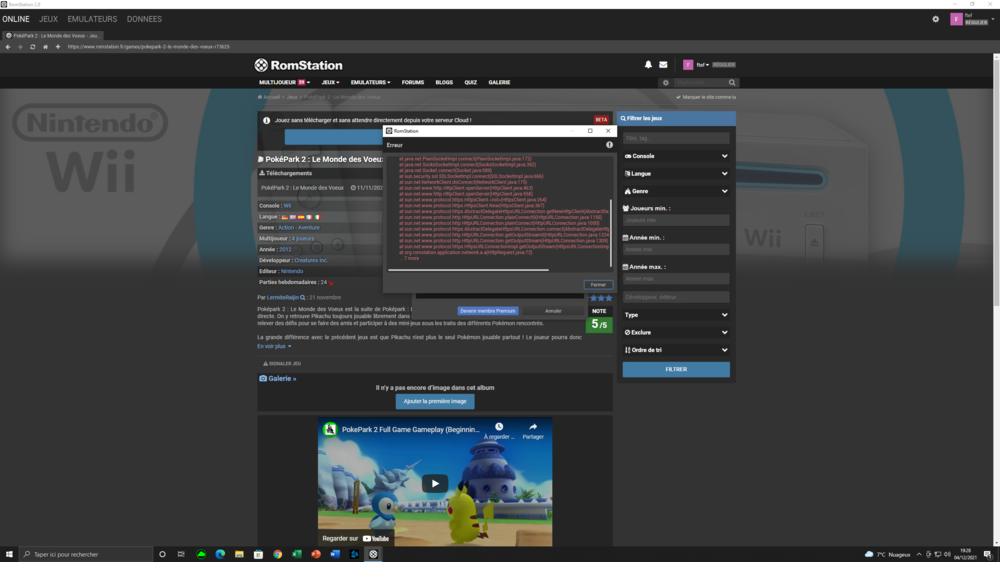Select the PokéPark 2 browser tab
Screen dimensions: 1000x562
pyautogui.click(x=52, y=36)
